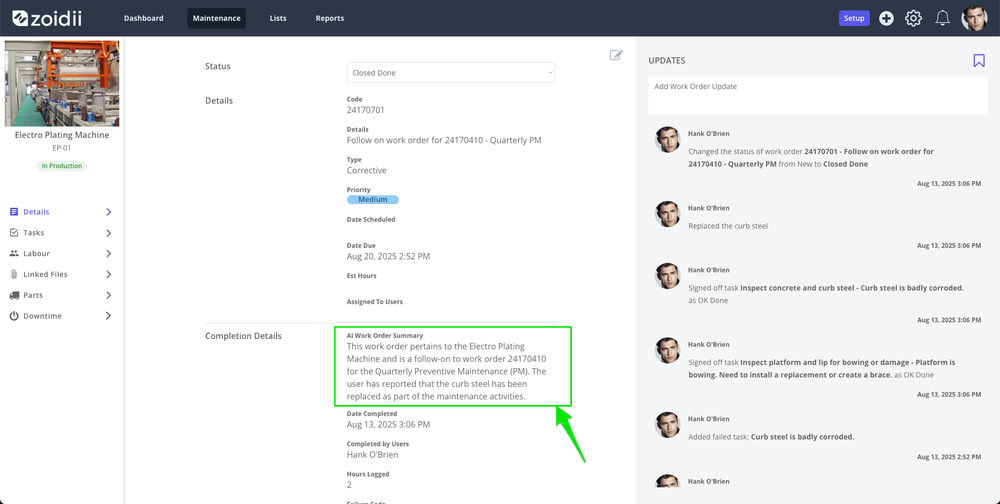Click the AI Work Order Summary text
The height and width of the screenshot is (504, 1000).
coord(447,371)
